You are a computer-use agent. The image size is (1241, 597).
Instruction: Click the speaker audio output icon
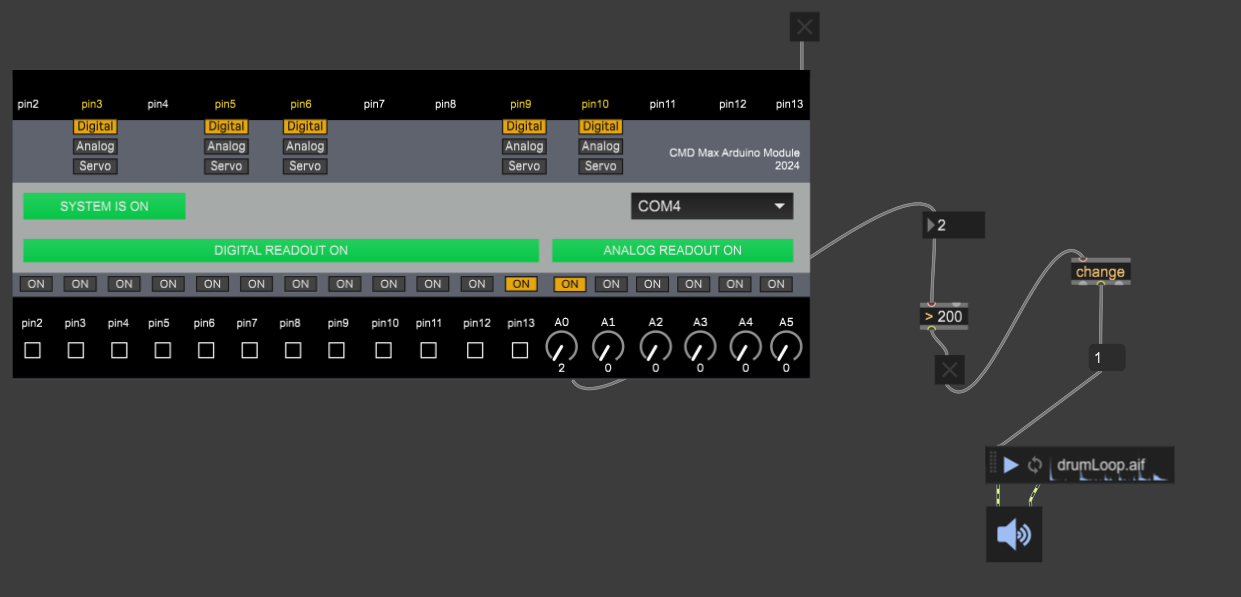point(1014,534)
